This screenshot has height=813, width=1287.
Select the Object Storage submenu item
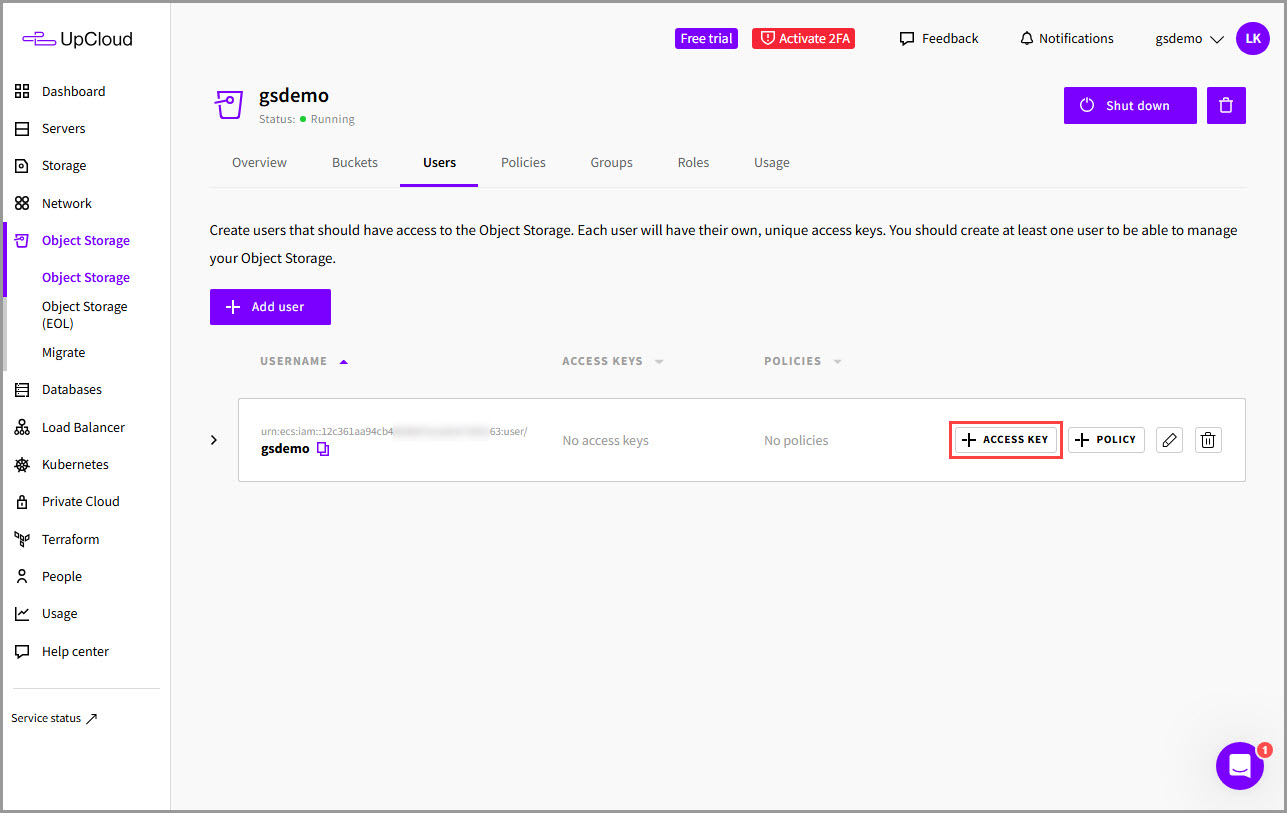point(86,278)
